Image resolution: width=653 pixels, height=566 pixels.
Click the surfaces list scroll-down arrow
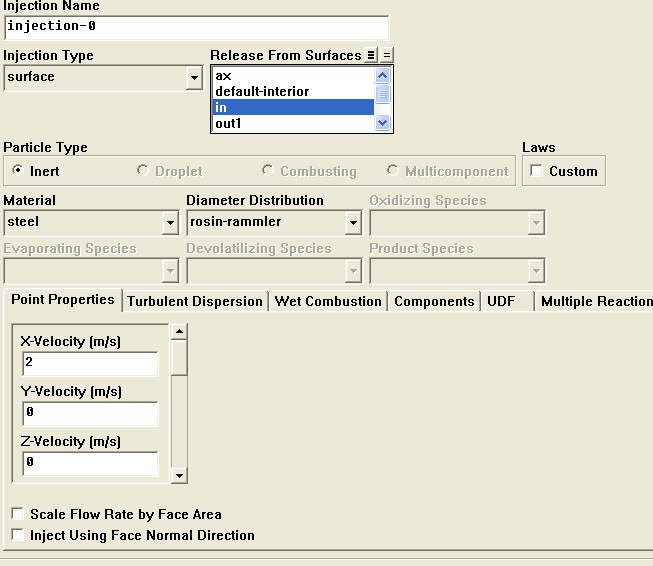point(382,123)
